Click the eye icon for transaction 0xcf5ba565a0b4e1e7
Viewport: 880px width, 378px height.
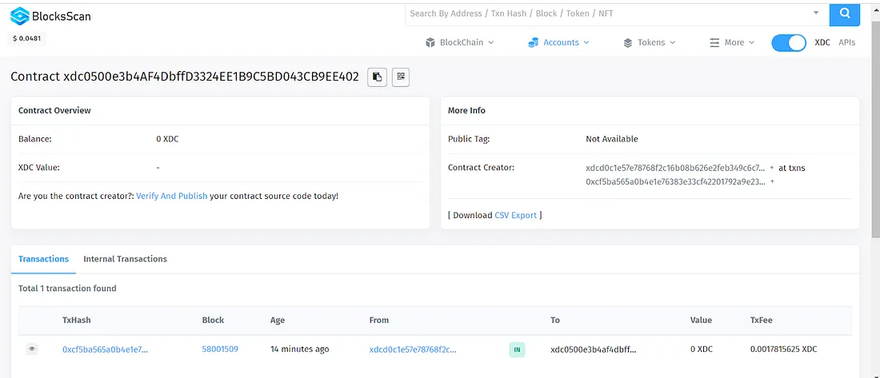click(32, 349)
